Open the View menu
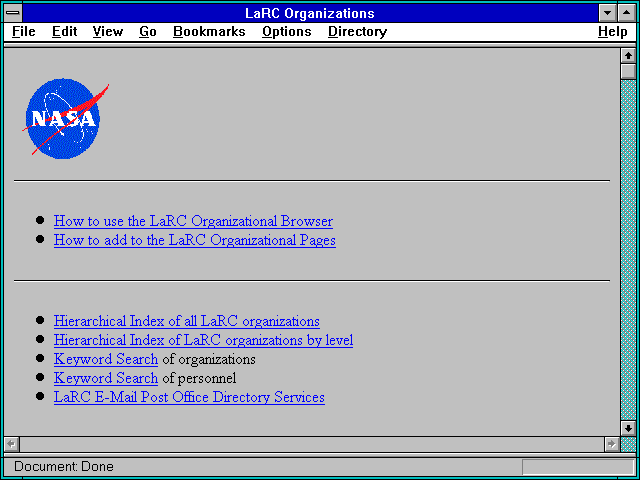The height and width of the screenshot is (480, 640). point(107,32)
